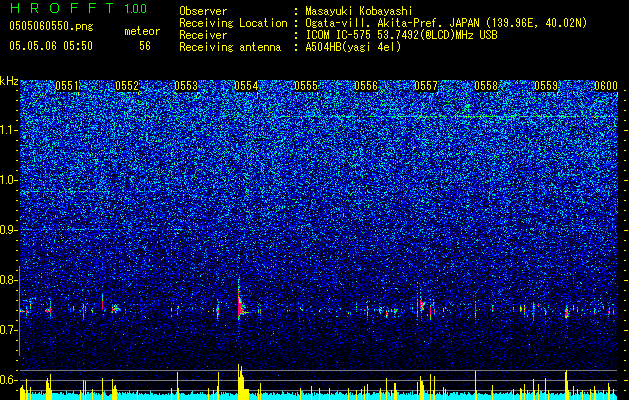Click the kHz axis unit label
Screen dimensions: 629x400
point(9,81)
